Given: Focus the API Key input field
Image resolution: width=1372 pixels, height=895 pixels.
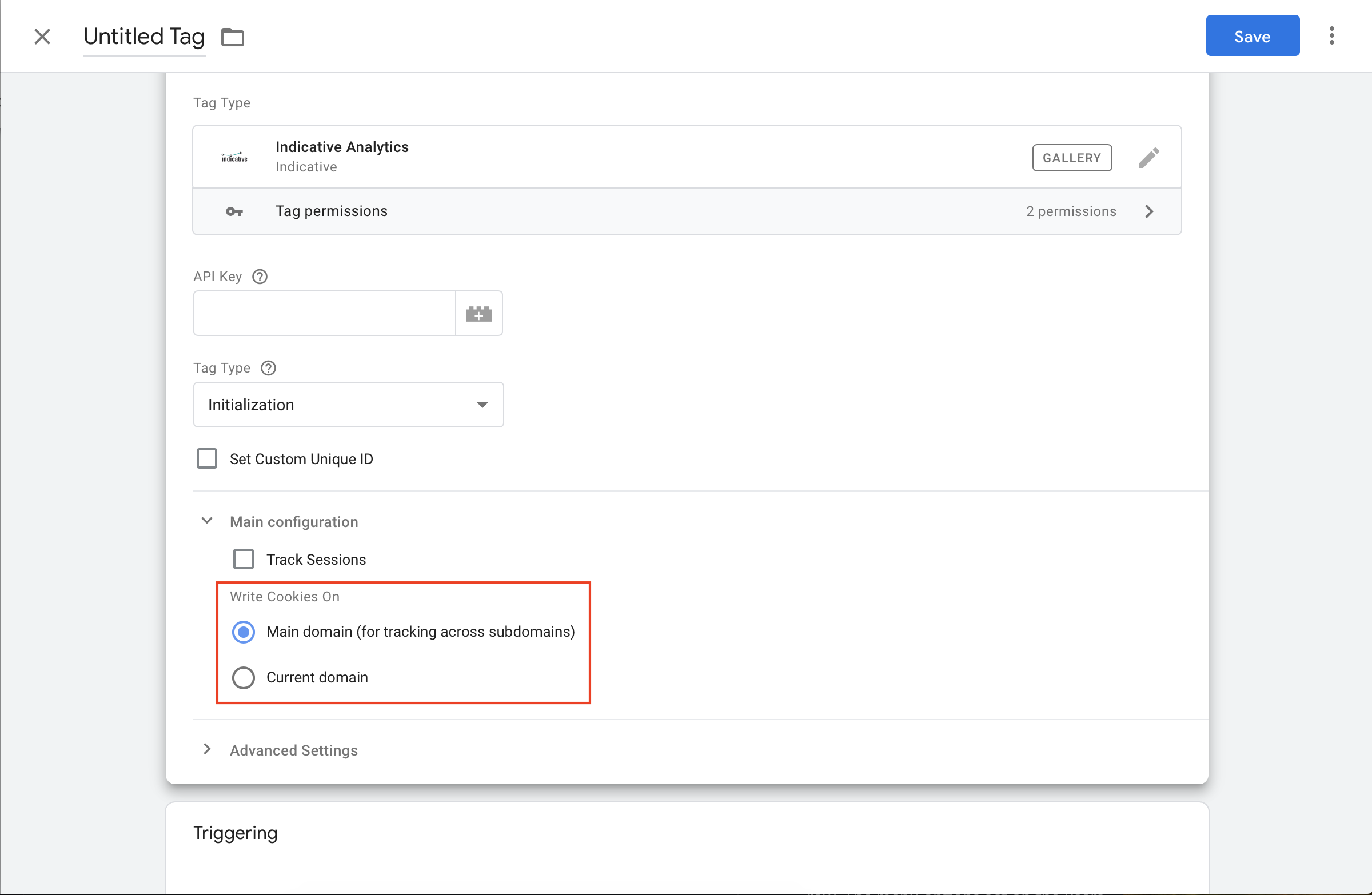Looking at the screenshot, I should point(325,313).
